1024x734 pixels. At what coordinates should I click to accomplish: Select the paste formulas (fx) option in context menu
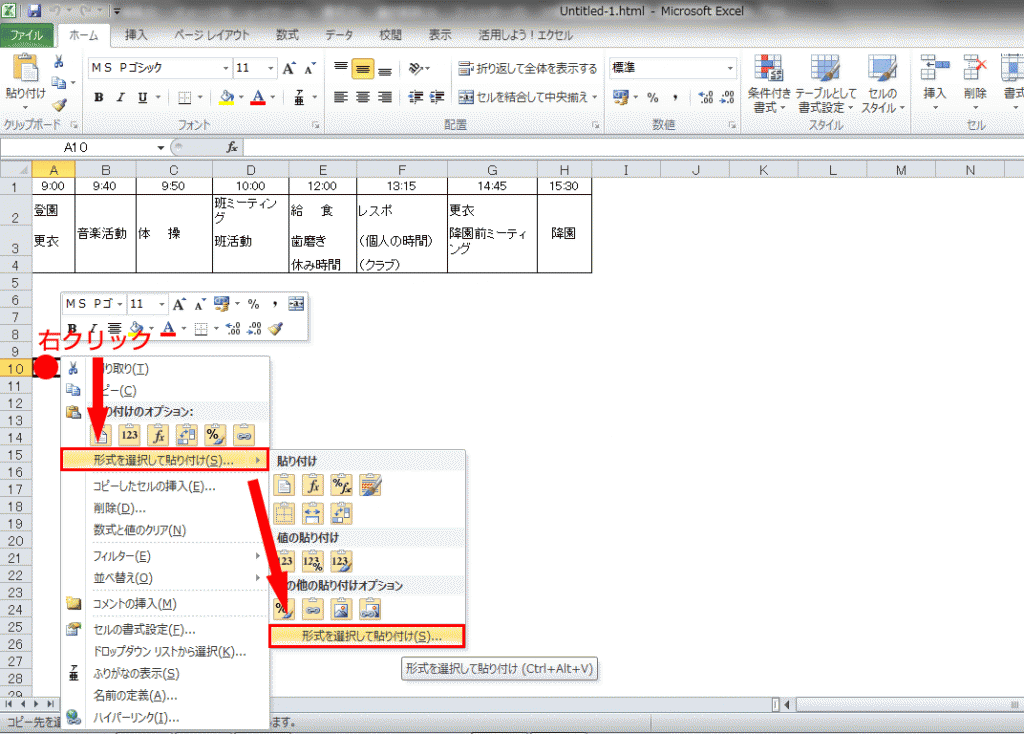[x=157, y=435]
